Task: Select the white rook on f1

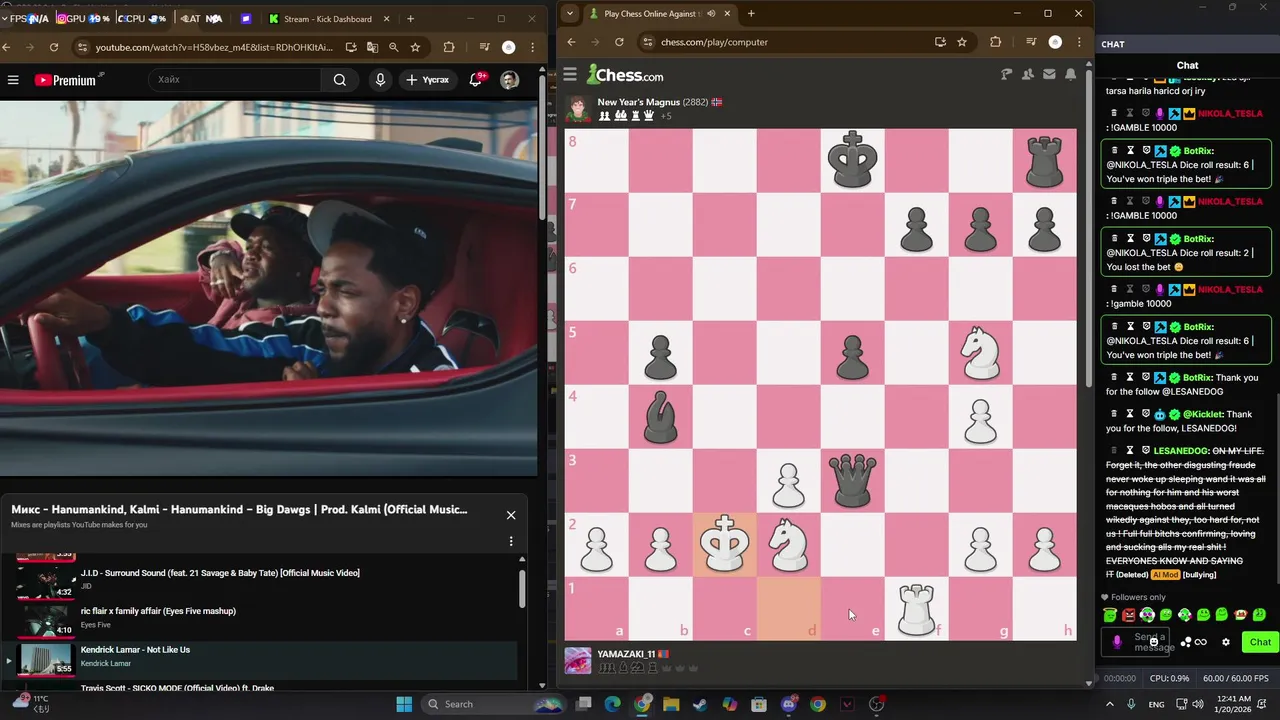Action: point(916,608)
